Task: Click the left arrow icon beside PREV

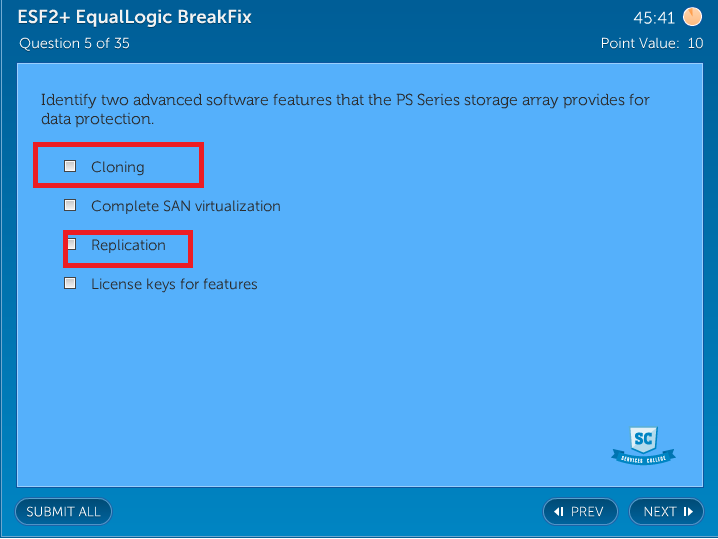Action: tap(559, 512)
